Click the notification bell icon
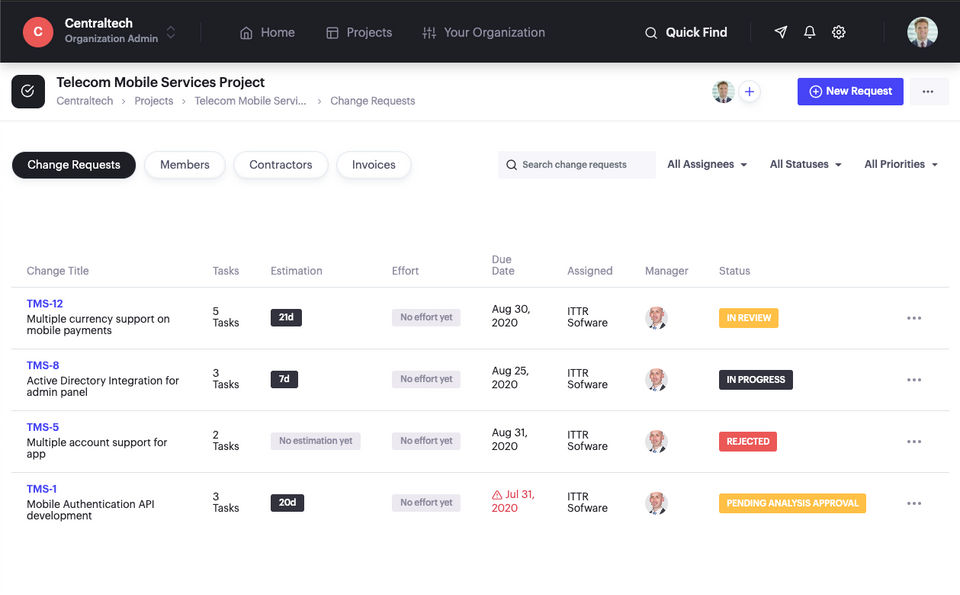The width and height of the screenshot is (960, 595). pyautogui.click(x=810, y=32)
